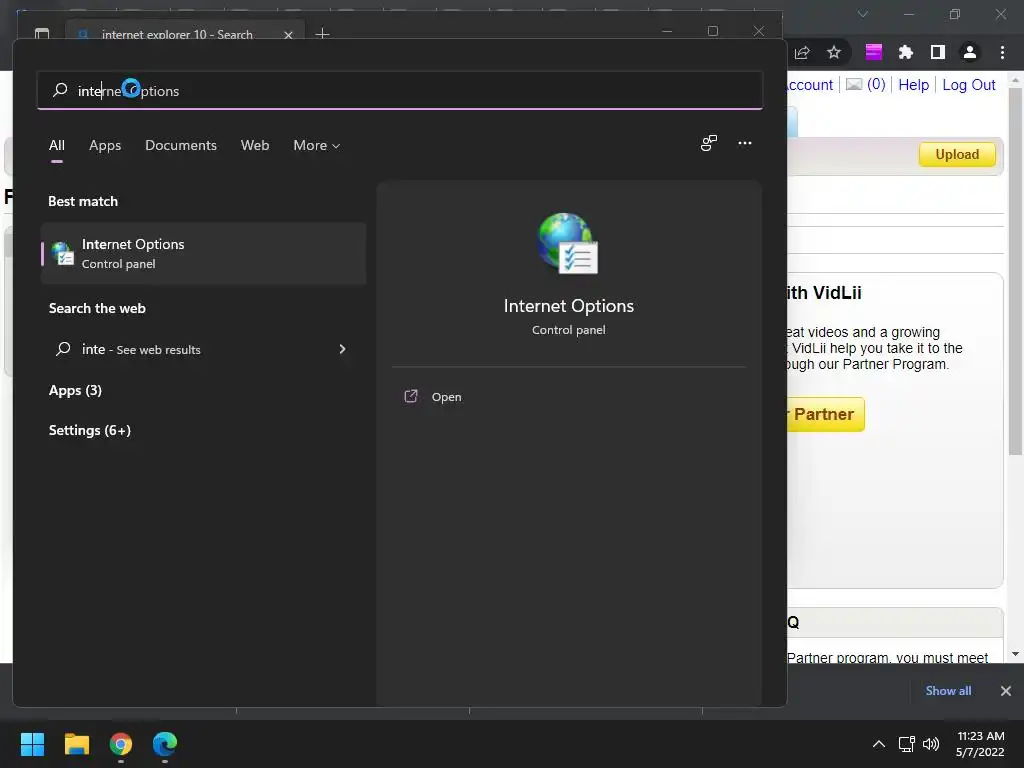Switch to the Apps filter tab
This screenshot has height=768, width=1024.
105,145
